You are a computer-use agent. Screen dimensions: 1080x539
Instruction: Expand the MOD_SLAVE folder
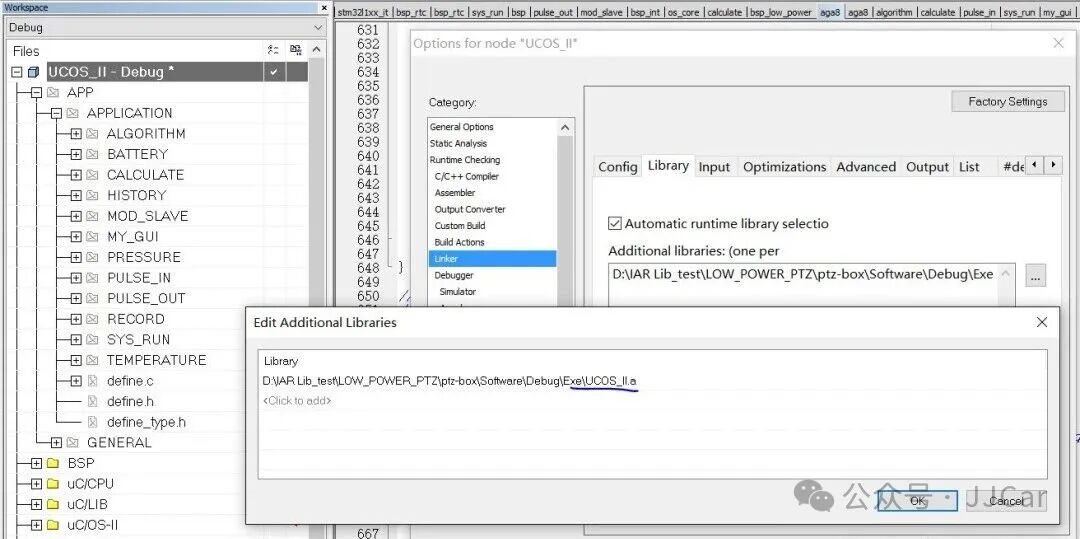[76, 217]
